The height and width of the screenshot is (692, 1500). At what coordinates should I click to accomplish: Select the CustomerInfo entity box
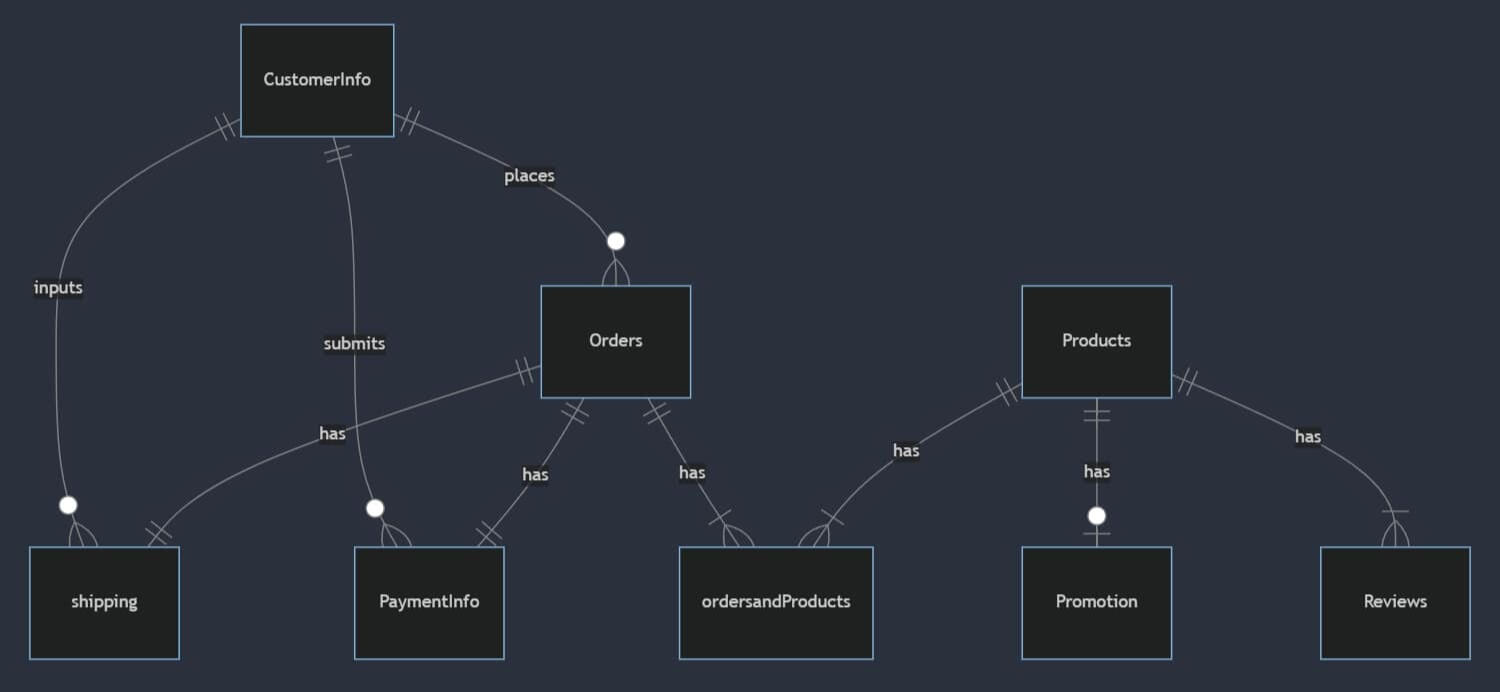pyautogui.click(x=317, y=80)
